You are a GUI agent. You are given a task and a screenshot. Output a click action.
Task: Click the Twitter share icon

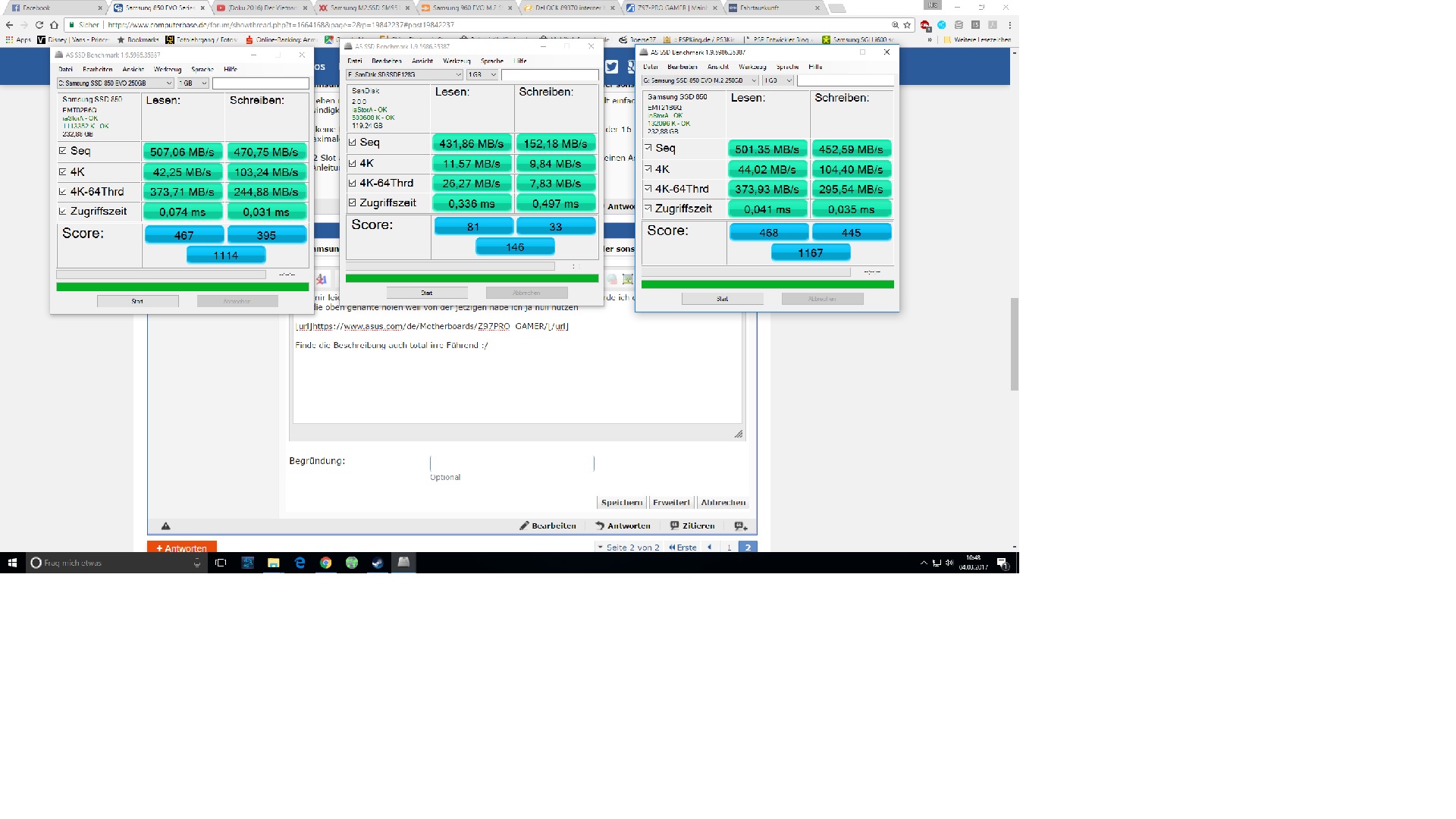click(611, 67)
